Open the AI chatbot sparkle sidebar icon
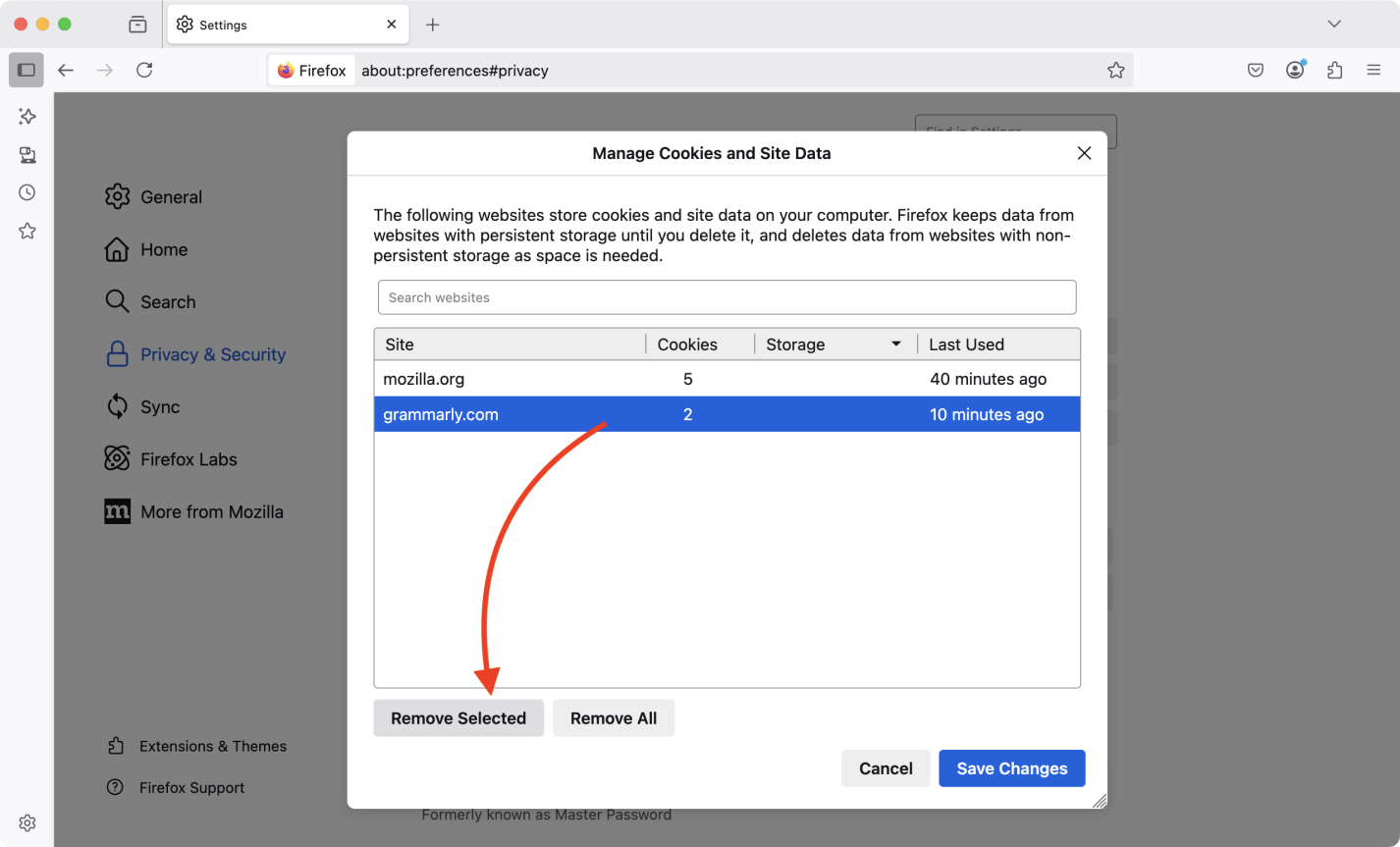The image size is (1400, 847). pos(27,117)
